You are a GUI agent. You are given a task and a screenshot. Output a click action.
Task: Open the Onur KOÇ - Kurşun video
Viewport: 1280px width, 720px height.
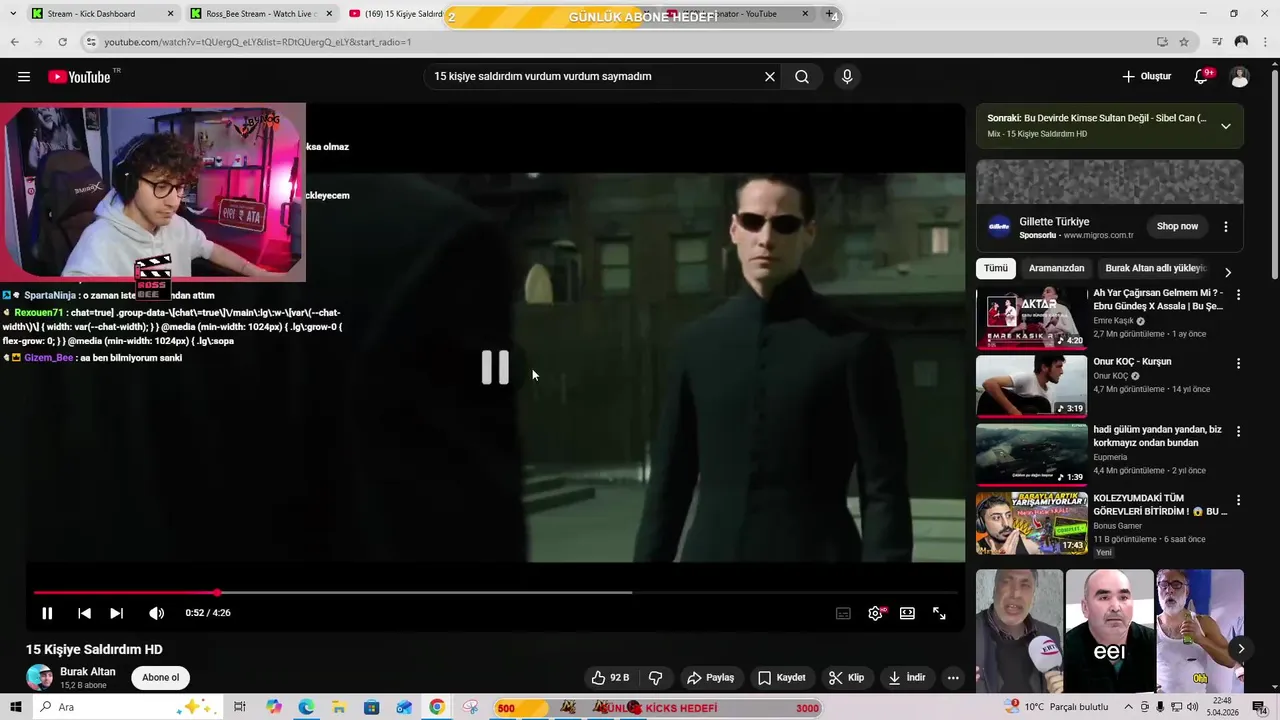click(1132, 362)
